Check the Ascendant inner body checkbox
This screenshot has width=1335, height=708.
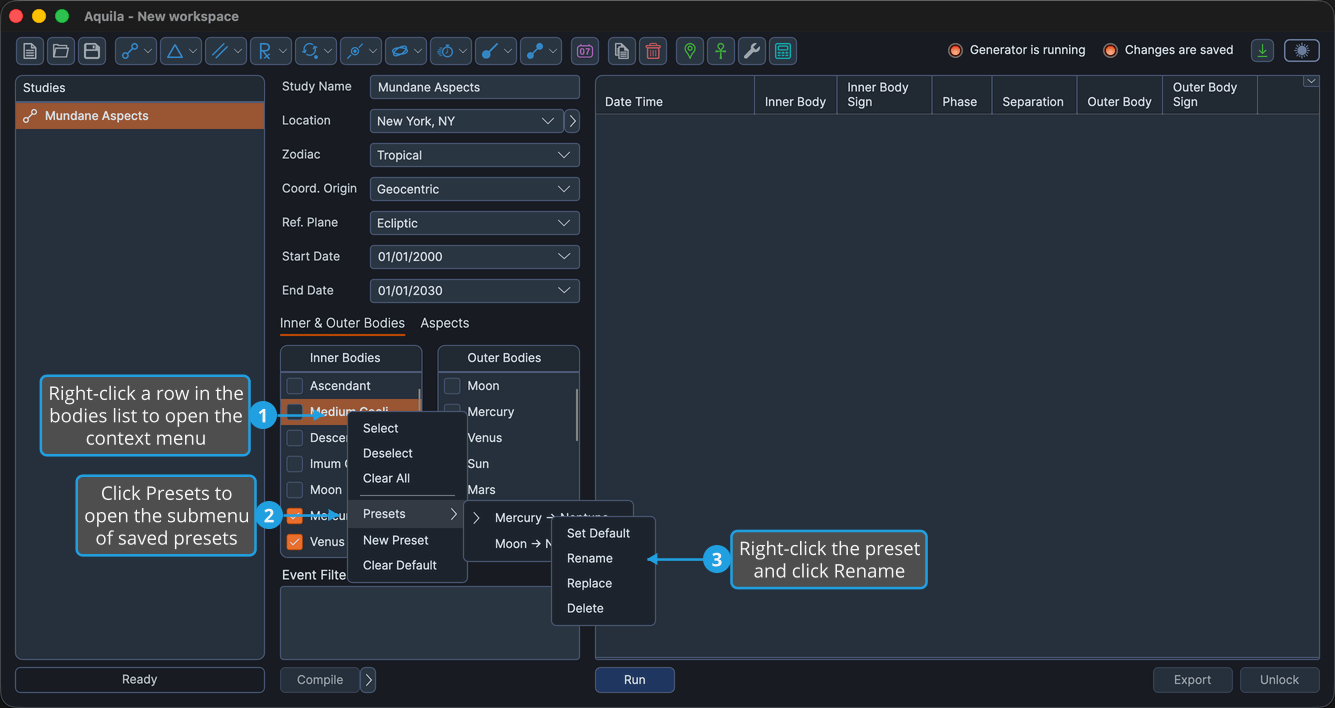(295, 386)
